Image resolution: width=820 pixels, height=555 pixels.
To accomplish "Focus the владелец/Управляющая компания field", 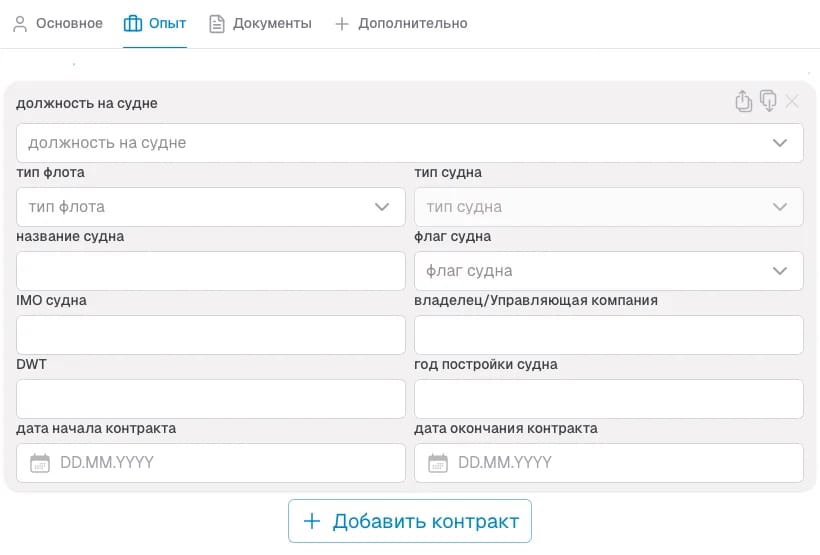I will [609, 335].
